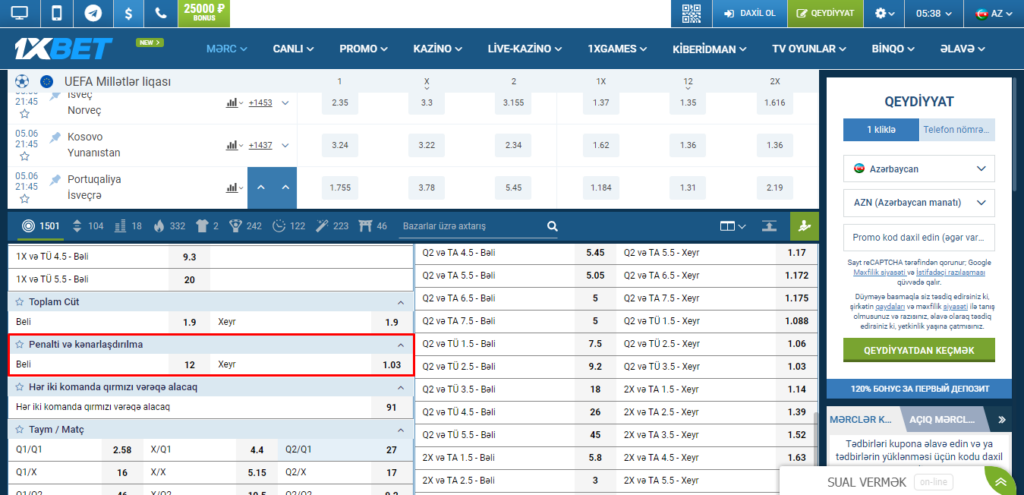The width and height of the screenshot is (1024, 495).
Task: Click the 1XBET logo
Action: click(x=63, y=48)
